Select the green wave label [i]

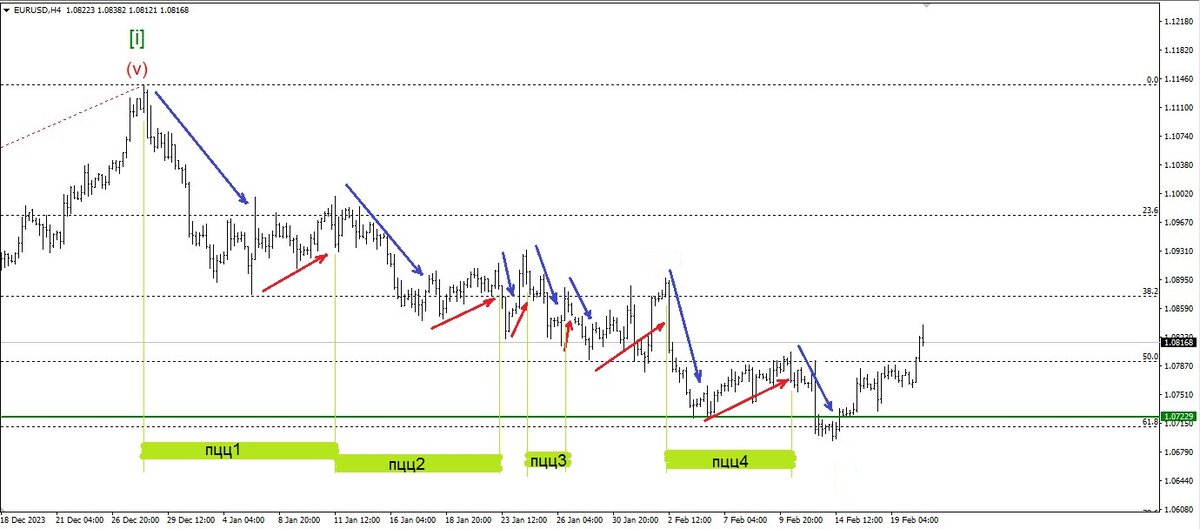tap(137, 38)
